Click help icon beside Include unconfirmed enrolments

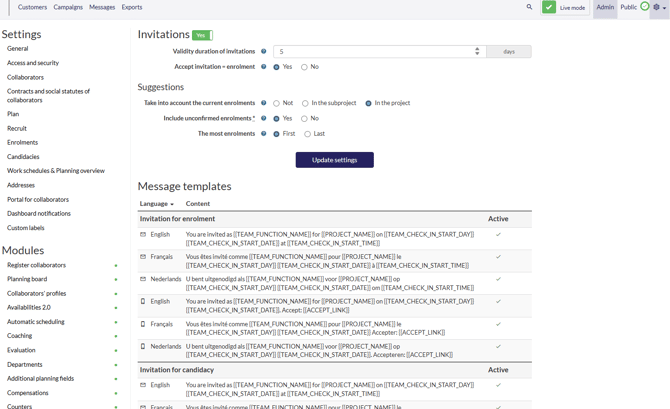[x=264, y=118]
